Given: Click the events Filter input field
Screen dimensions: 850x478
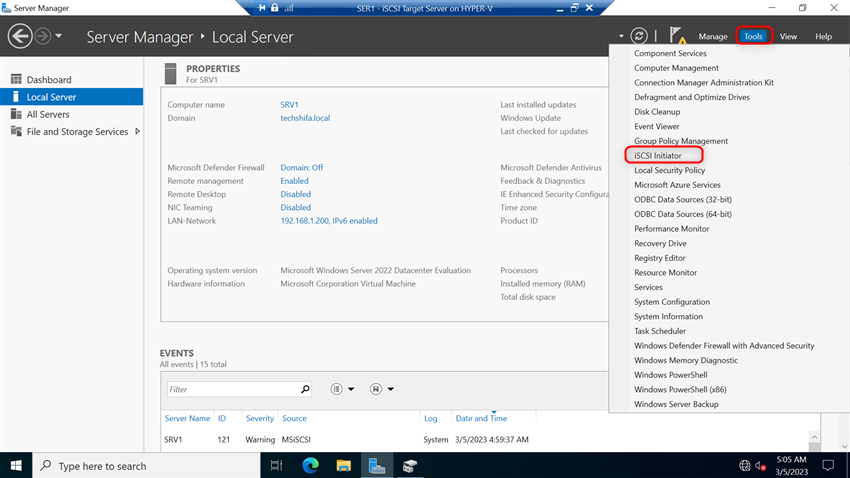Looking at the screenshot, I should pyautogui.click(x=233, y=389).
